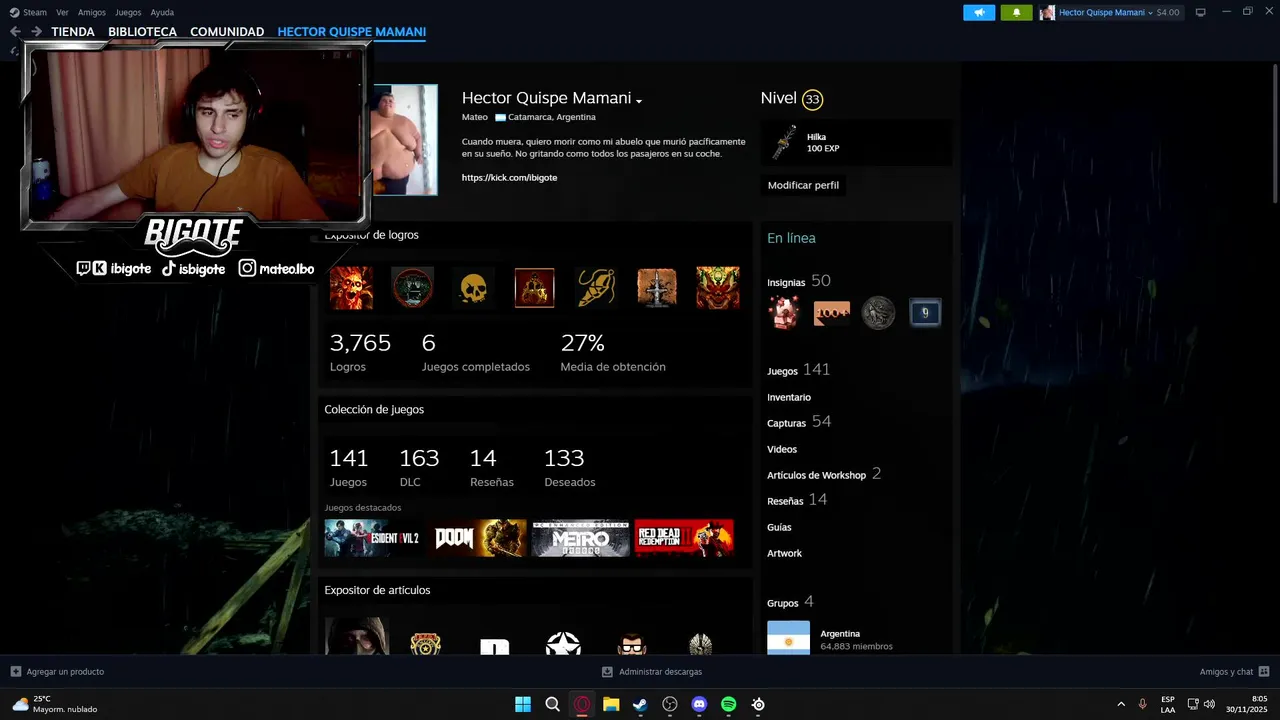
Task: Switch to the COMUNIDAD tab
Action: (x=227, y=32)
